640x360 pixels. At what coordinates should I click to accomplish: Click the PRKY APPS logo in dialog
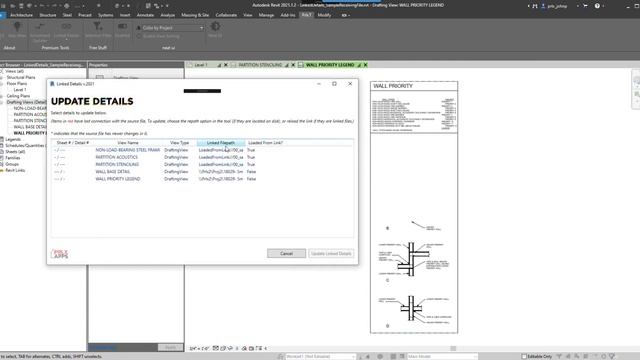[60, 254]
